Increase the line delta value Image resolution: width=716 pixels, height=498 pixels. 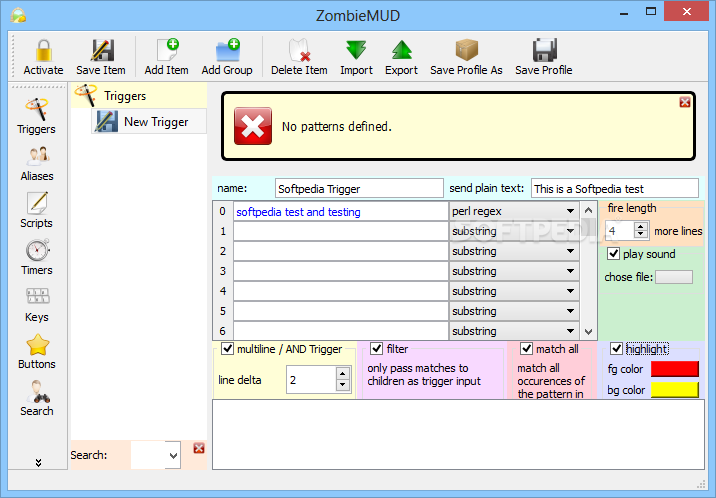(x=342, y=374)
